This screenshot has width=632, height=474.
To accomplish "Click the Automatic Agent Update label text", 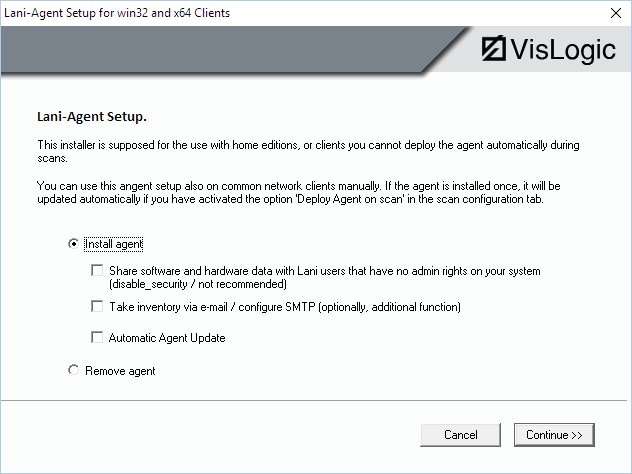I will click(167, 338).
